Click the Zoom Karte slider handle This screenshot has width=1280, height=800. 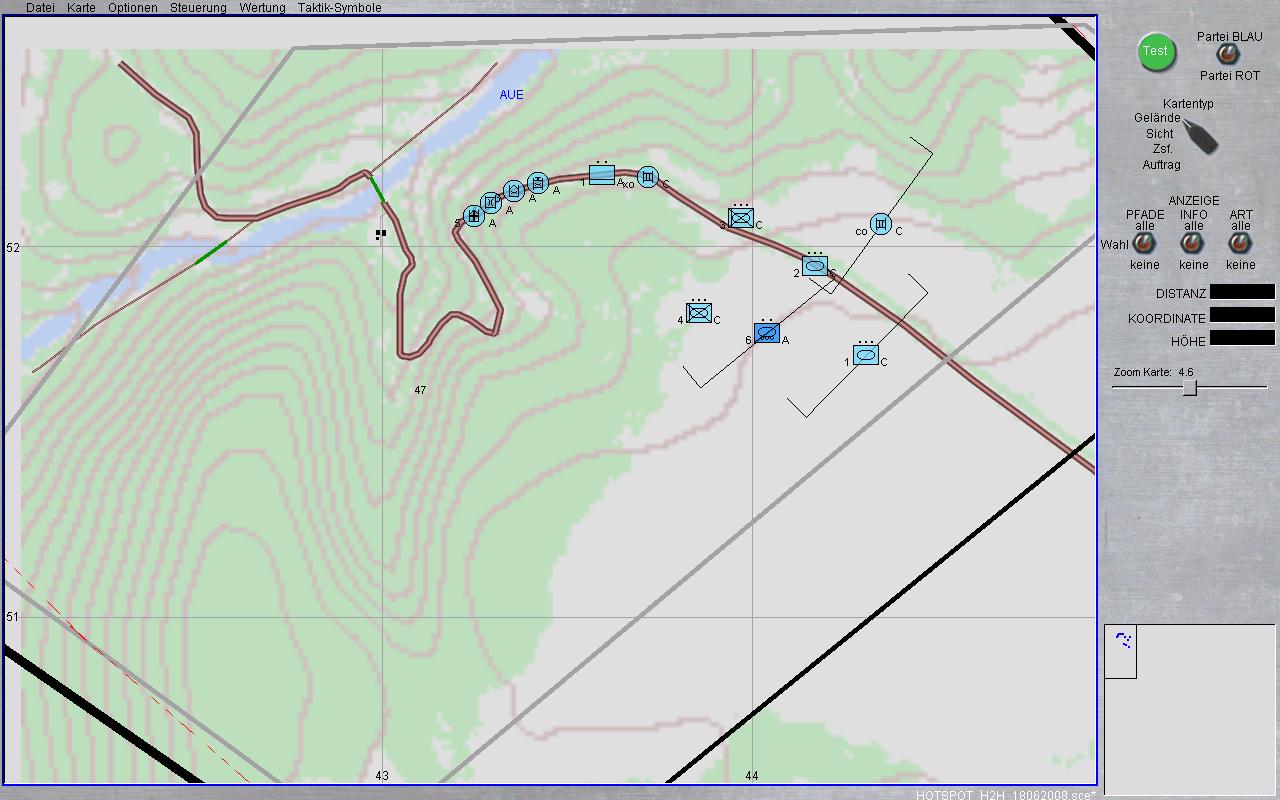pos(1190,388)
